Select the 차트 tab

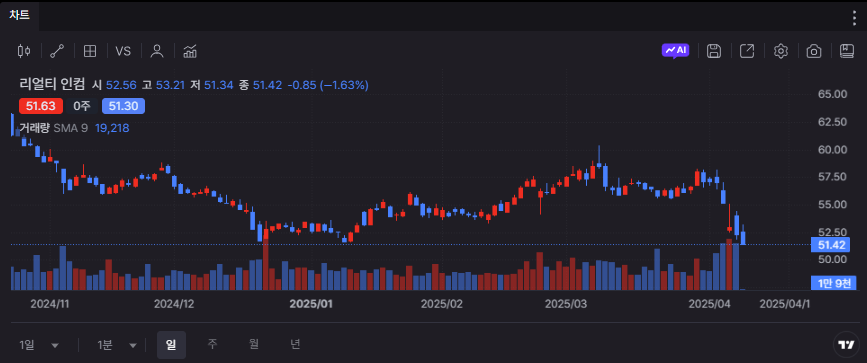pos(19,15)
